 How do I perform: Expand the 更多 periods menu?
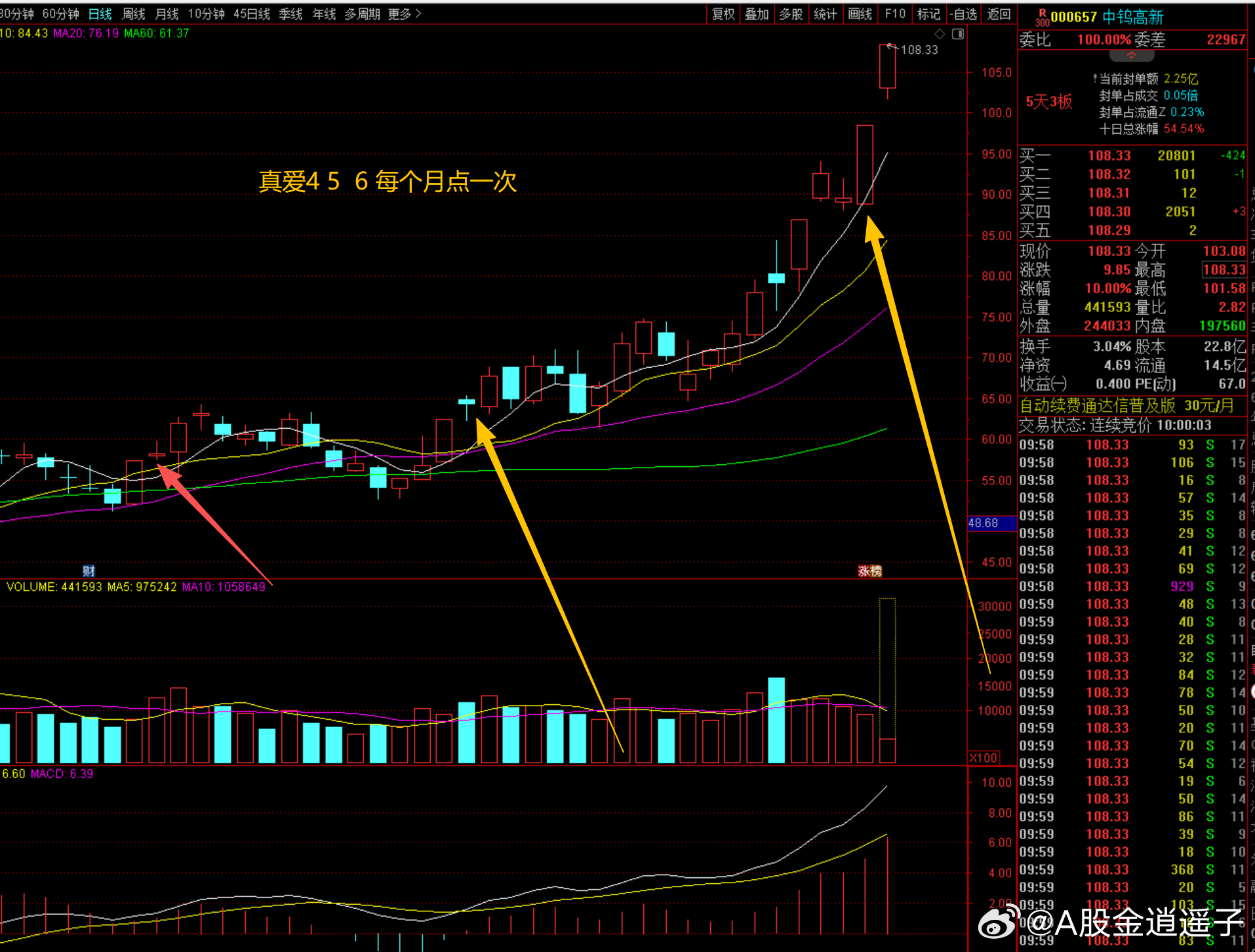point(404,14)
